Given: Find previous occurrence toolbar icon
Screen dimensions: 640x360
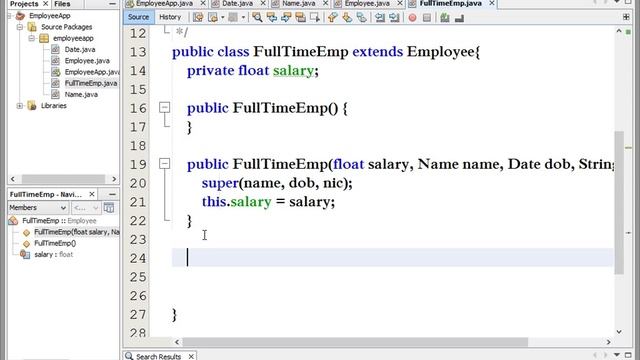Looking at the screenshot, I should tap(271, 17).
